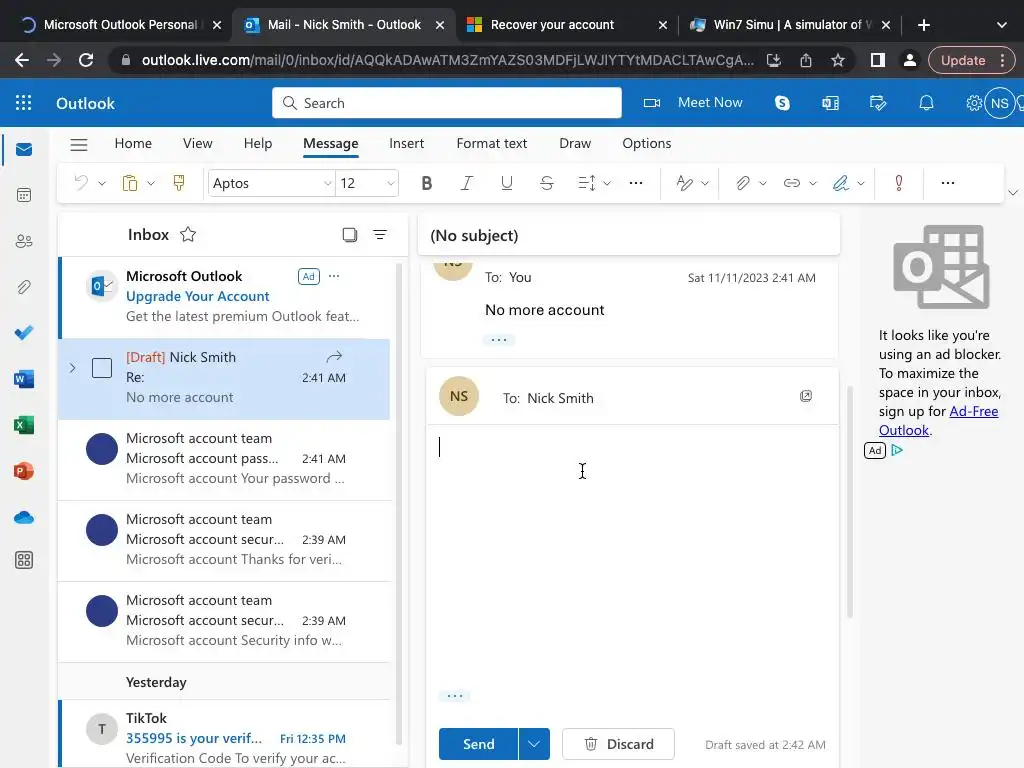1024x768 pixels.
Task: Open OneDrive cloud icon in sidebar
Action: [24, 517]
